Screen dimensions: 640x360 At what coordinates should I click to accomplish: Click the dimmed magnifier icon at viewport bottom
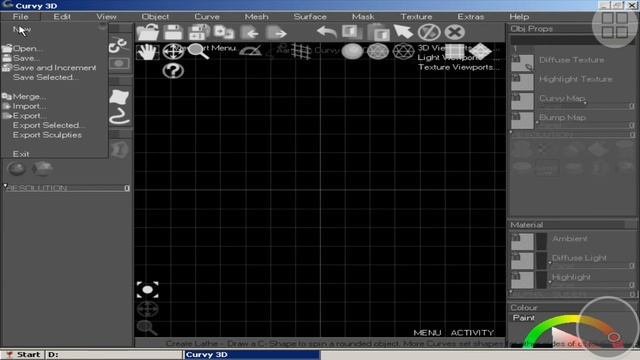147,327
